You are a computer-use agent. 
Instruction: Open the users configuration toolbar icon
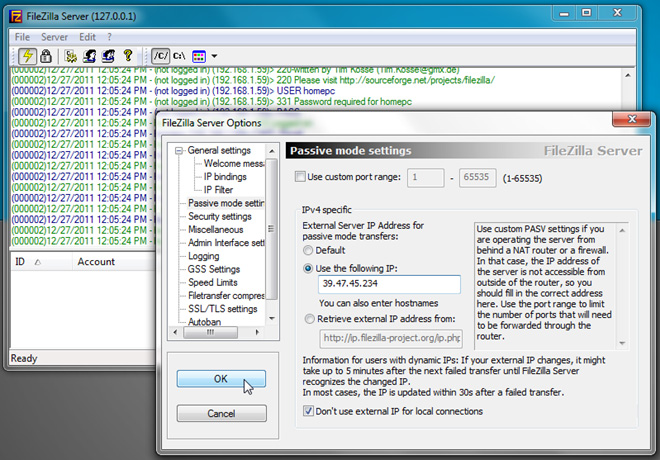pos(90,56)
